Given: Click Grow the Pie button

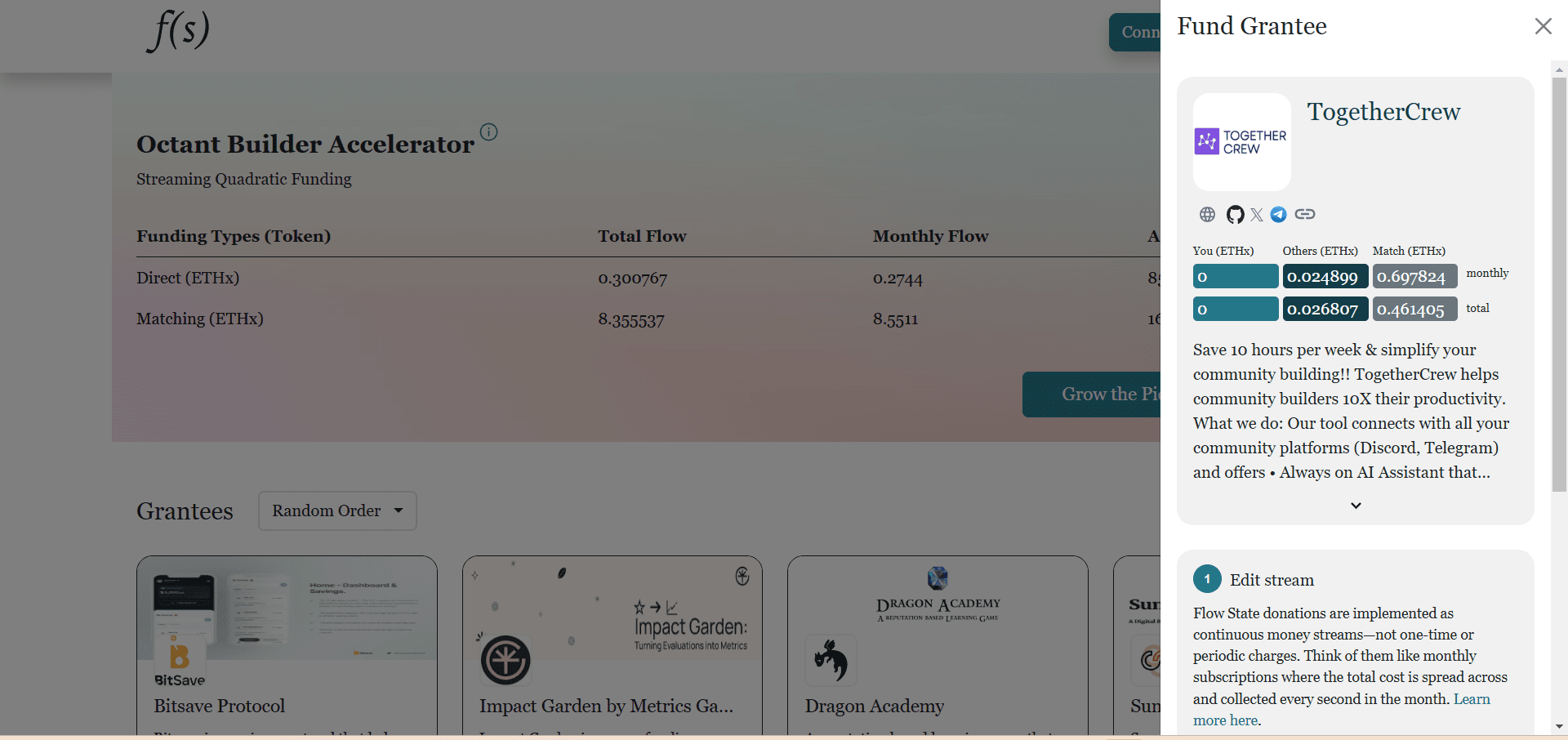Looking at the screenshot, I should click(1092, 395).
